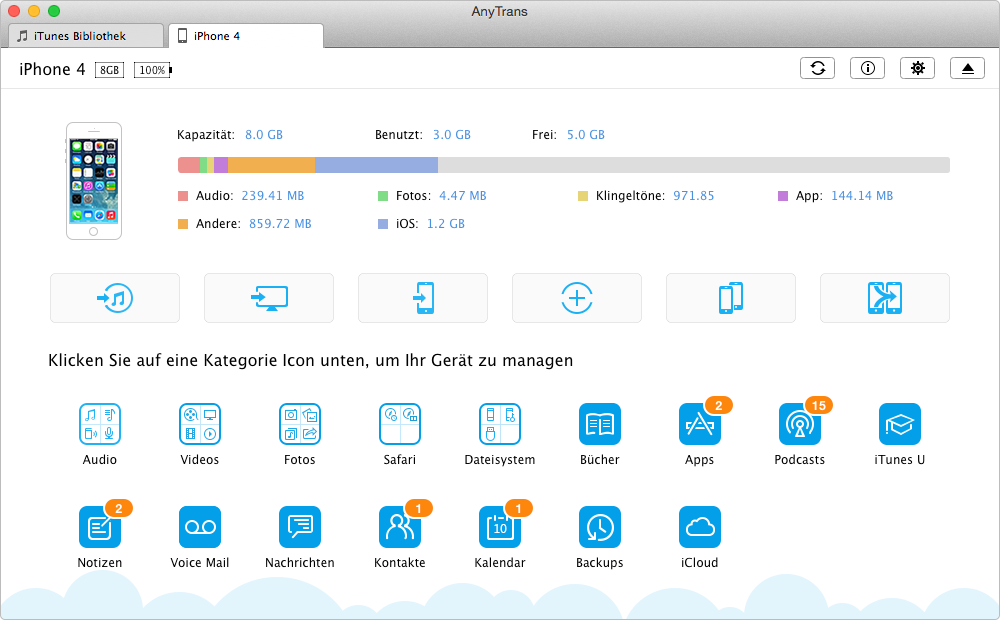
Task: Open the Kalendar category icon
Action: [500, 527]
